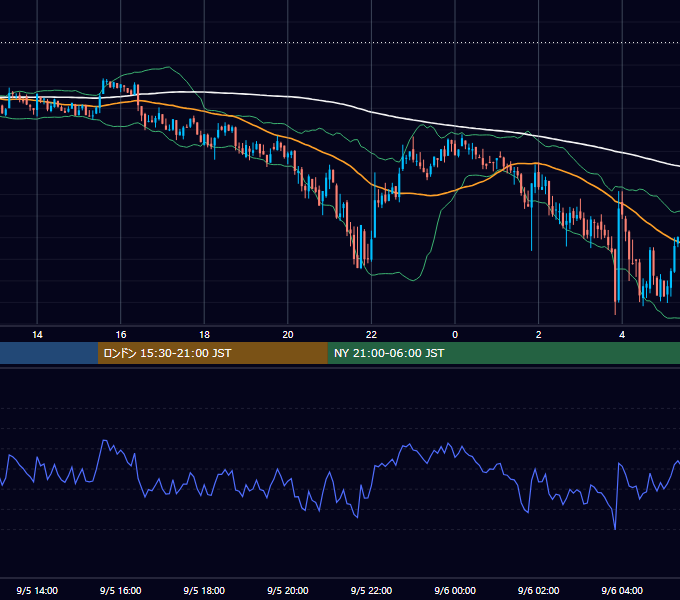
Task: Click the 0 hour label on price chart axis
Action: [x=455, y=335]
